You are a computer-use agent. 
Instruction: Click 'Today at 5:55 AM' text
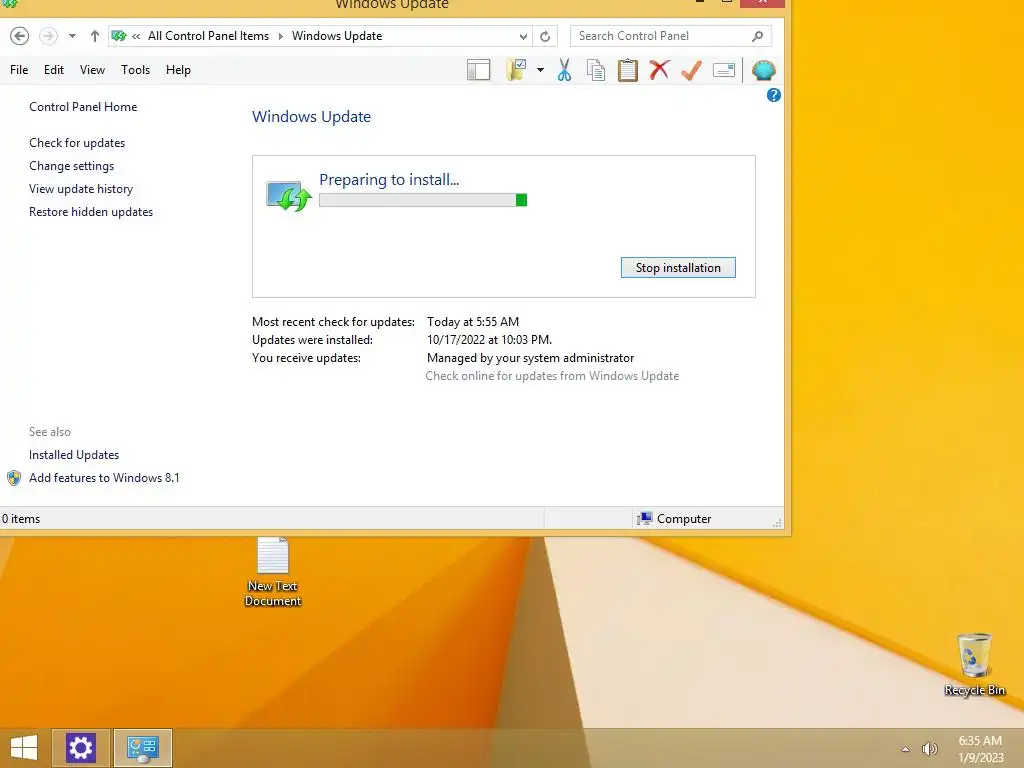tap(473, 322)
